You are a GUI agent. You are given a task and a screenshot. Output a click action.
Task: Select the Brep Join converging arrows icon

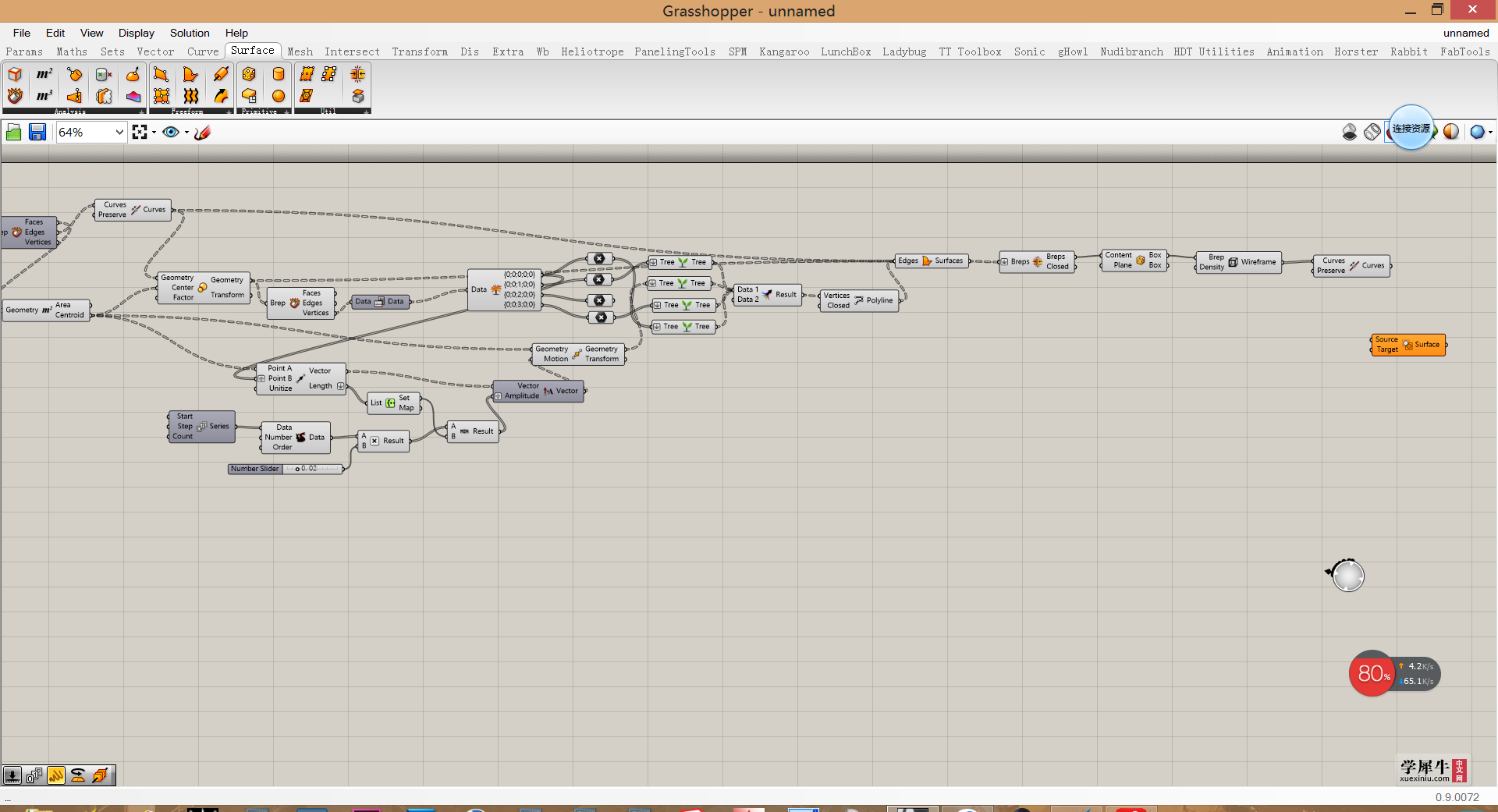coord(358,75)
